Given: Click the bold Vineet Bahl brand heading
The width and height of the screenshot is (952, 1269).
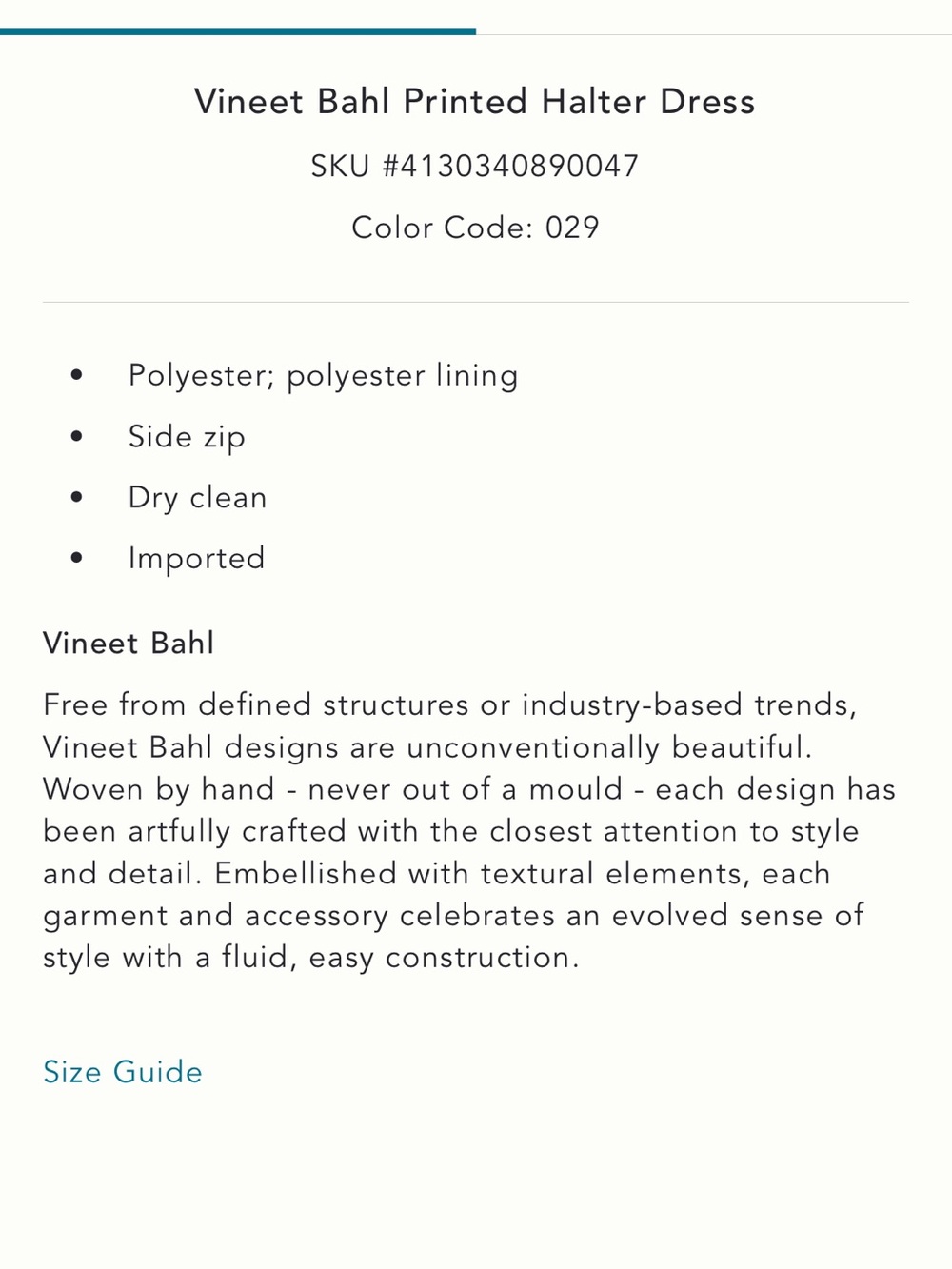Looking at the screenshot, I should (x=129, y=643).
